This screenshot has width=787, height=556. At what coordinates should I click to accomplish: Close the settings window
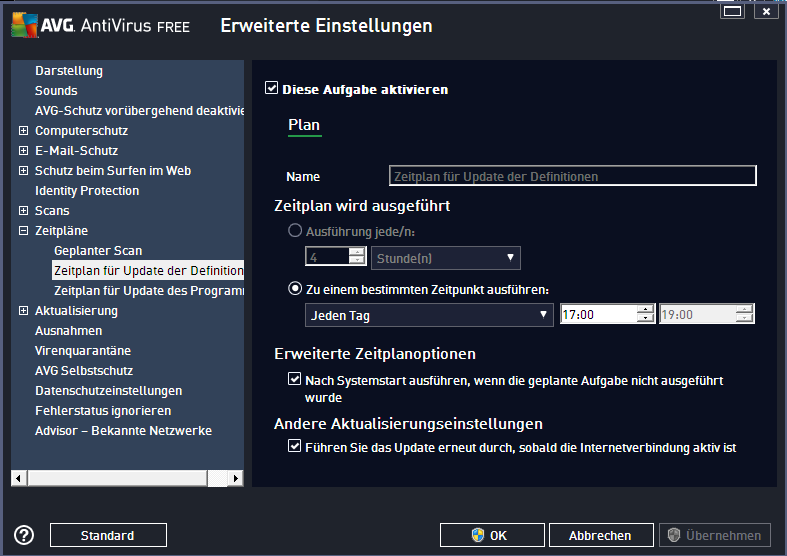point(766,11)
